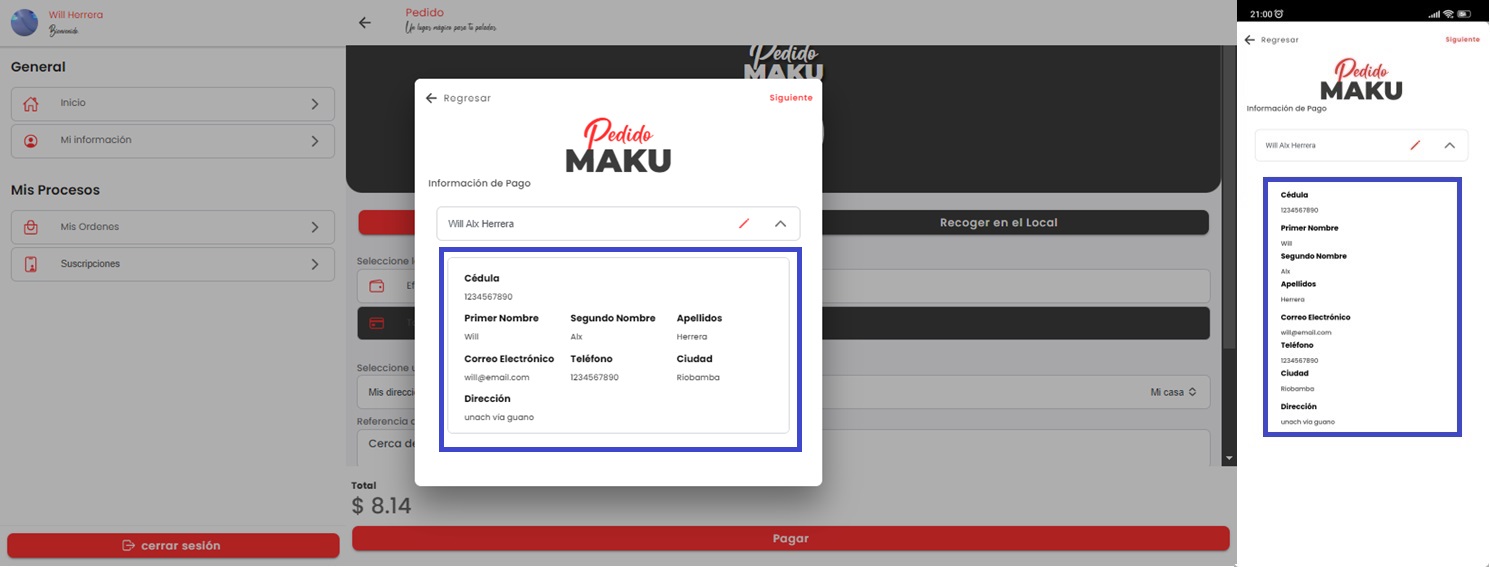Select the credit card payment option
Viewport: 1490px width, 567px height.
[x=377, y=323]
